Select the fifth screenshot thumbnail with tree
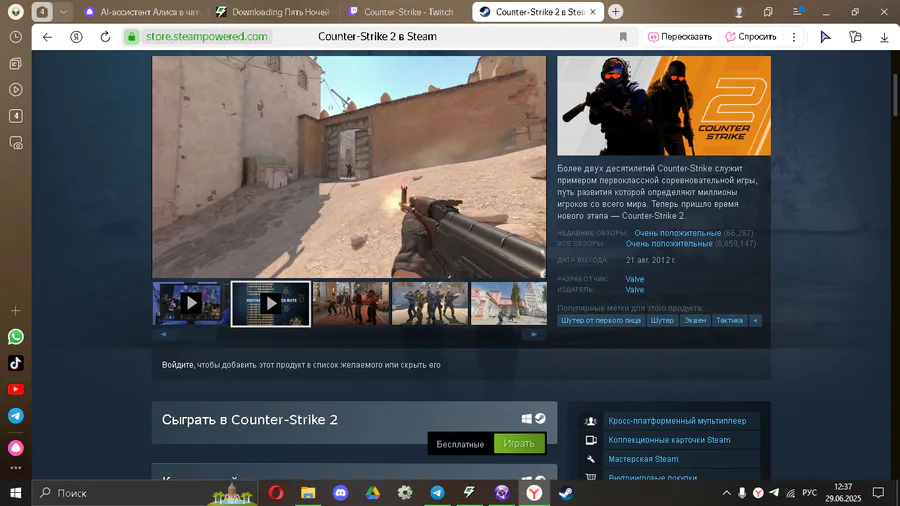The width and height of the screenshot is (900, 506). 509,303
